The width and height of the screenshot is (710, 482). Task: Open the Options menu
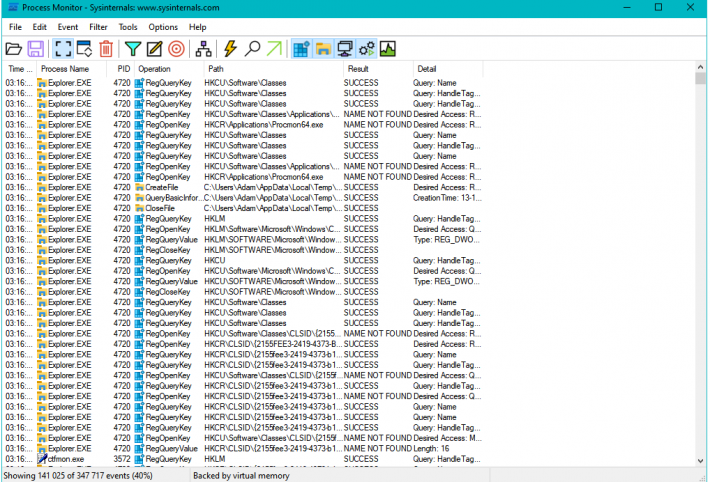click(163, 27)
